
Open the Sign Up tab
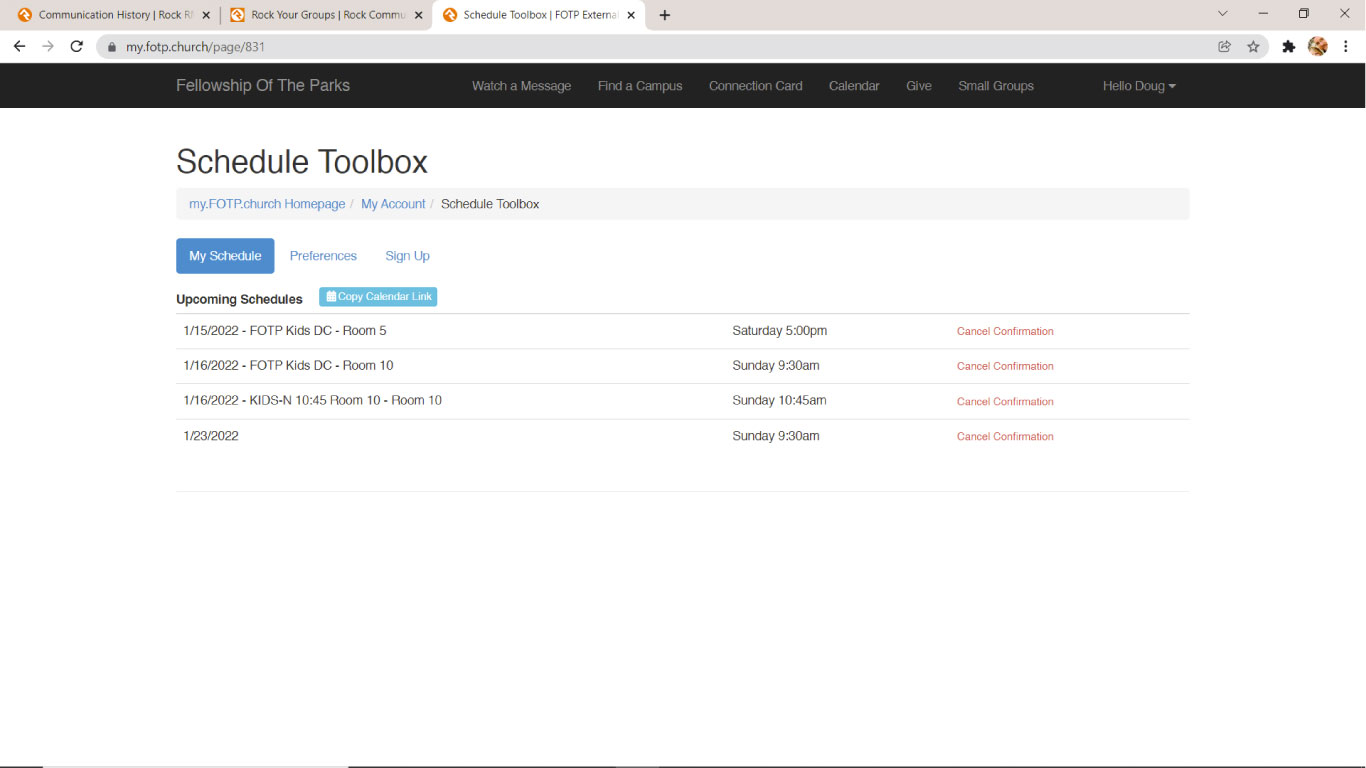click(x=407, y=256)
